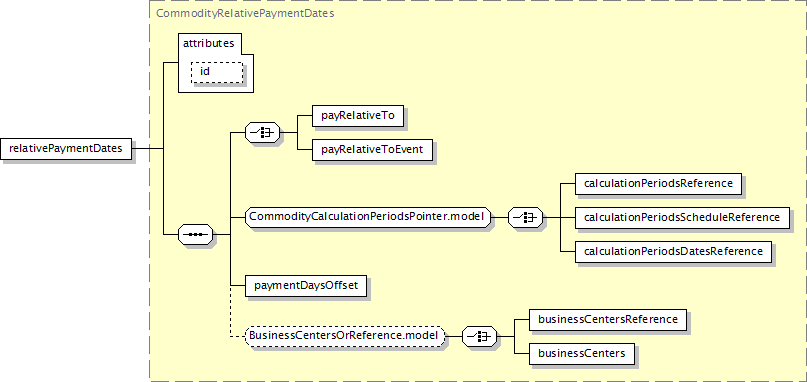Click the attributes heading text
Viewport: 807px width, 382px height.
(x=209, y=44)
